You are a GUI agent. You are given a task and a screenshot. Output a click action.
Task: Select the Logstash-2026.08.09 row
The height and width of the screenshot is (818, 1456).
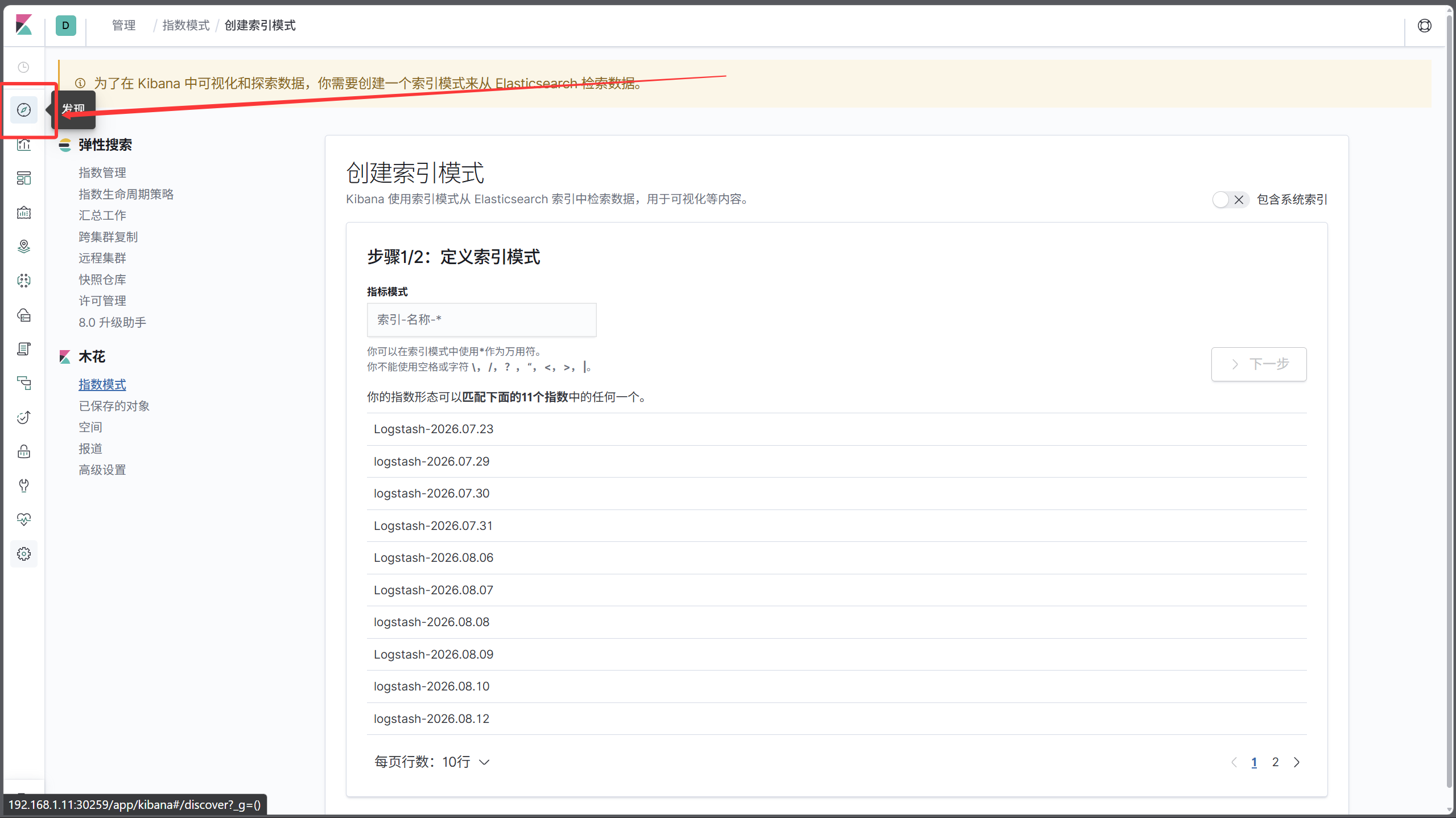point(836,655)
